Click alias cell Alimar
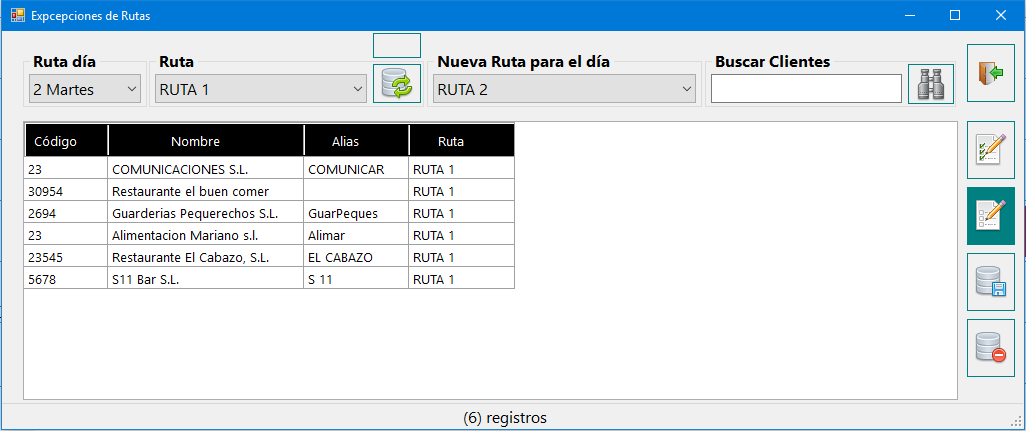Screen dimensions: 1026x431 tap(357, 235)
